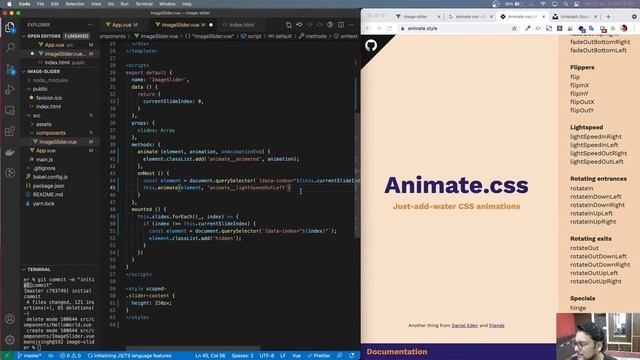The width and height of the screenshot is (640, 360).
Task: Open a new browser tab with plus icon
Action: click(x=608, y=17)
